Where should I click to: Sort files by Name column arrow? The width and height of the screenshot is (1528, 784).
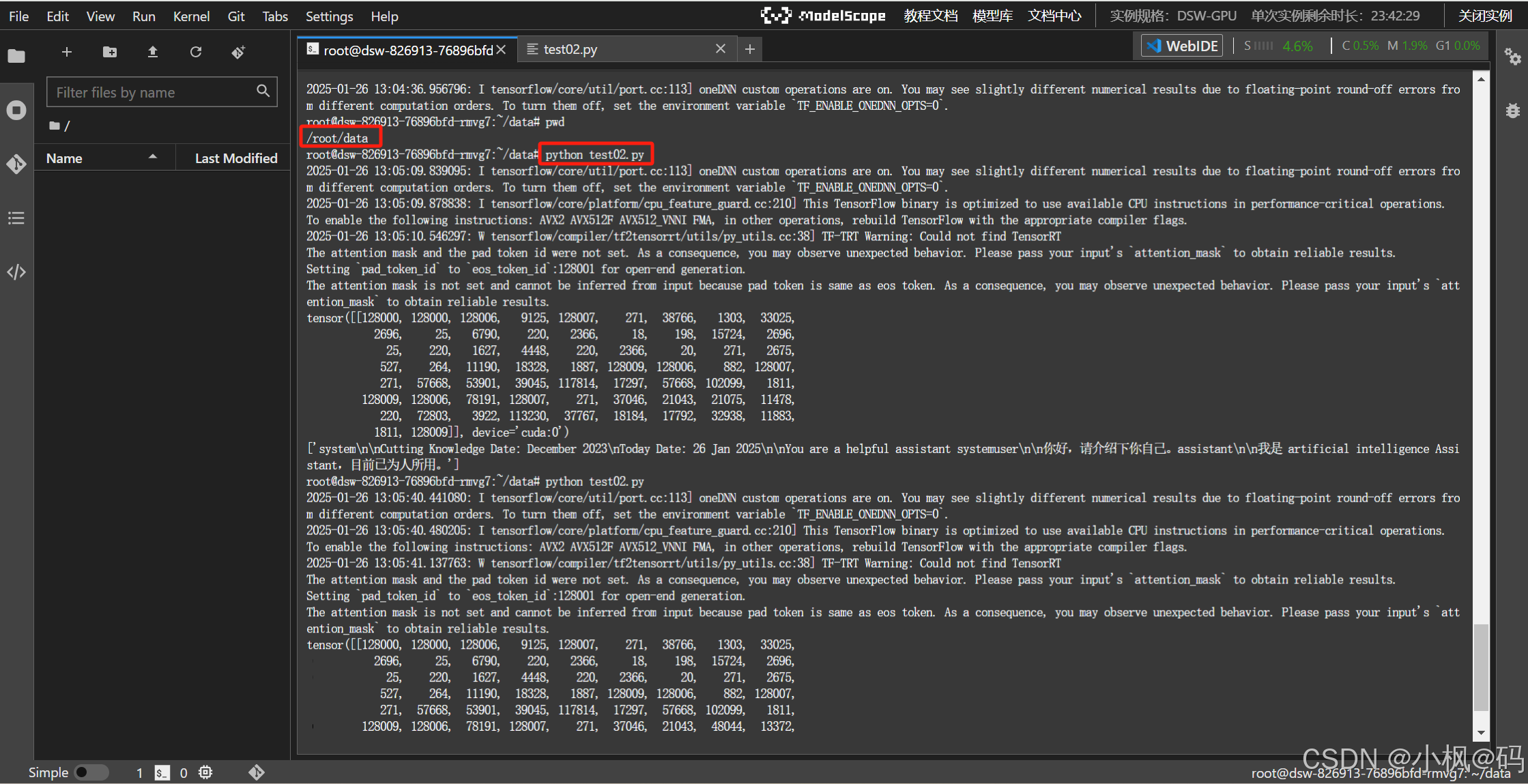[153, 158]
